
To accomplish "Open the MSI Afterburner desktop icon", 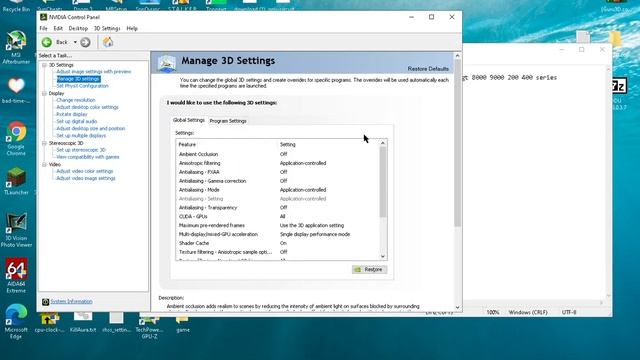I will pyautogui.click(x=16, y=47).
